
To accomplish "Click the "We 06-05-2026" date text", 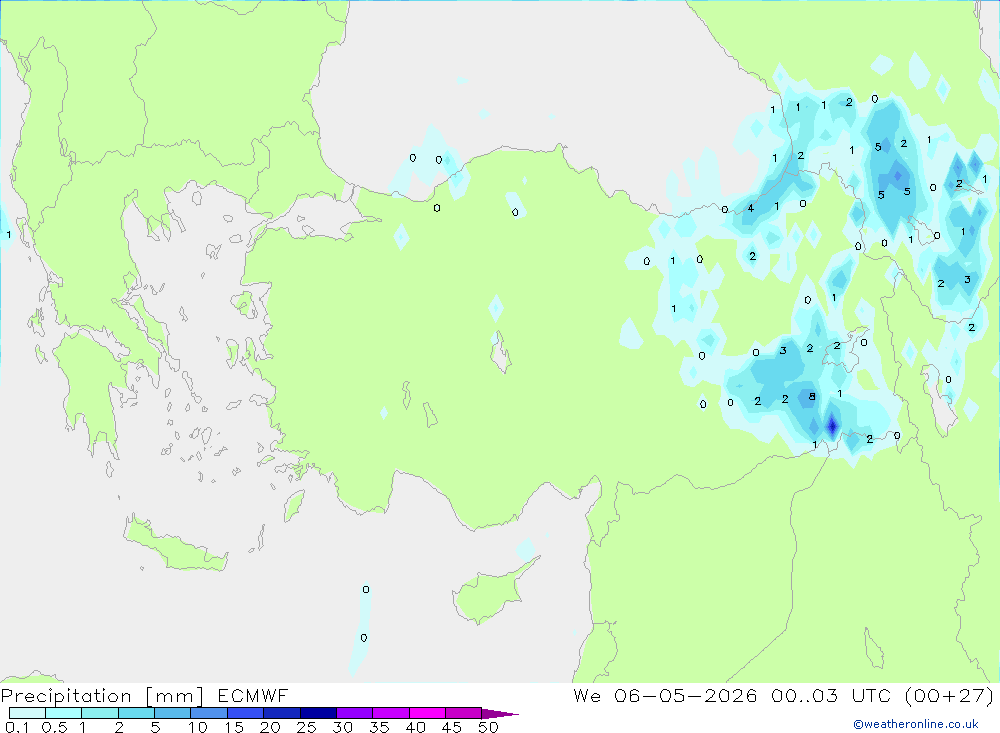I will tap(665, 695).
